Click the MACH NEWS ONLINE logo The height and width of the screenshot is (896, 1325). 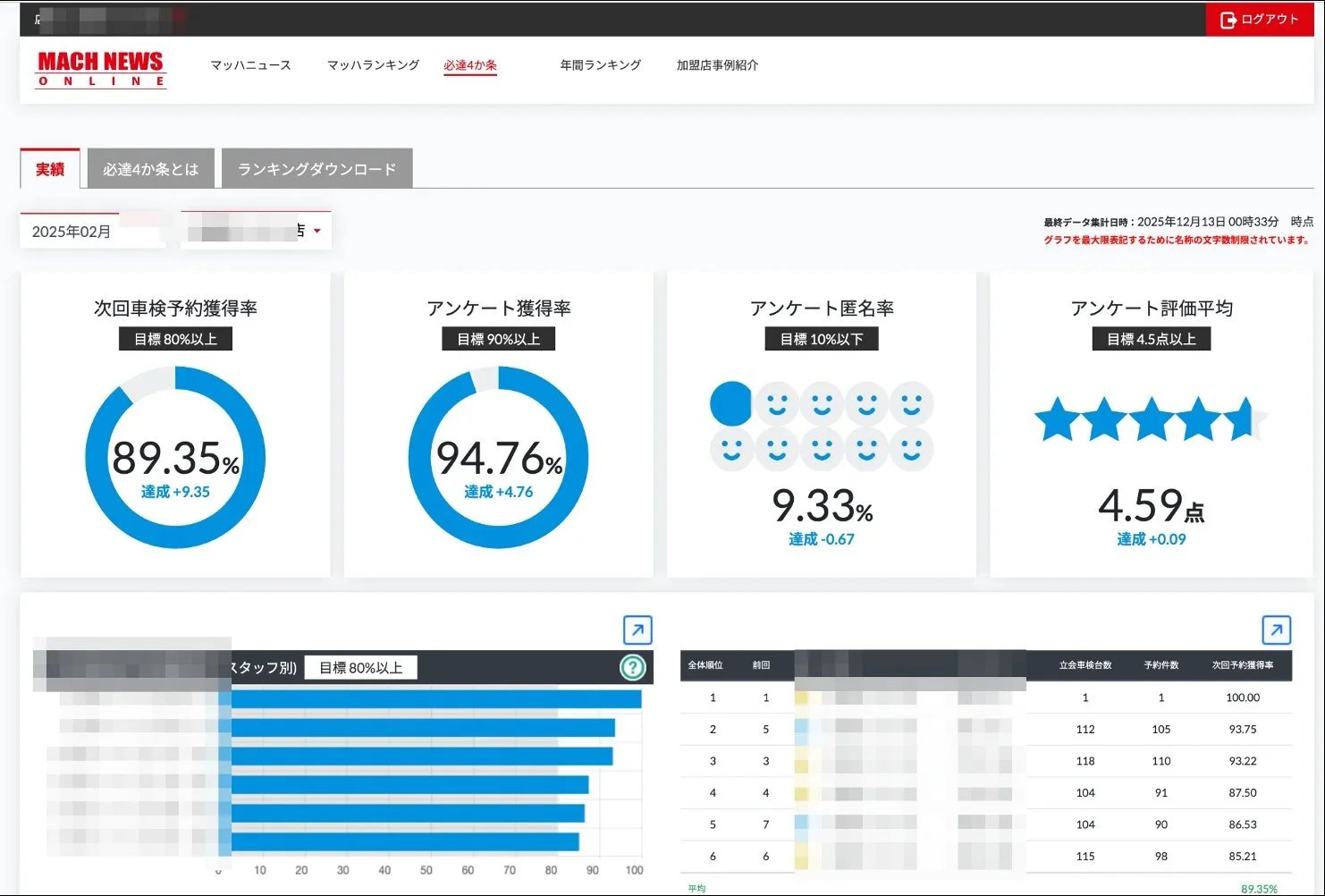point(101,69)
